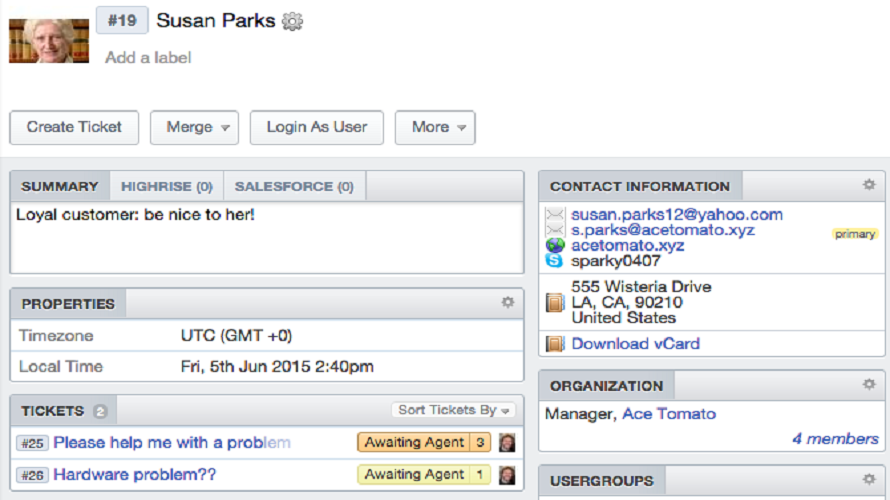
Task: Open ticket Hardware problem??
Action: (134, 475)
